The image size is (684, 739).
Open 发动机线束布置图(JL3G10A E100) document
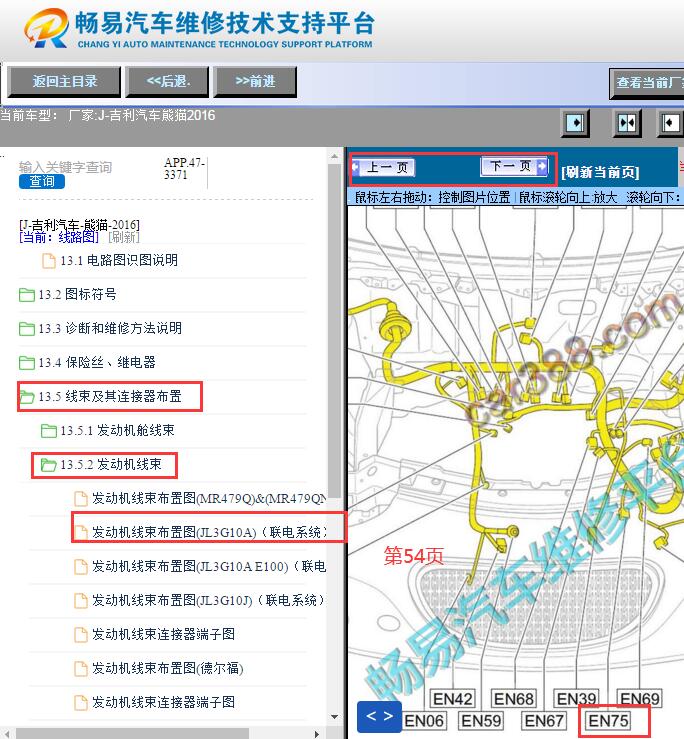tap(208, 567)
